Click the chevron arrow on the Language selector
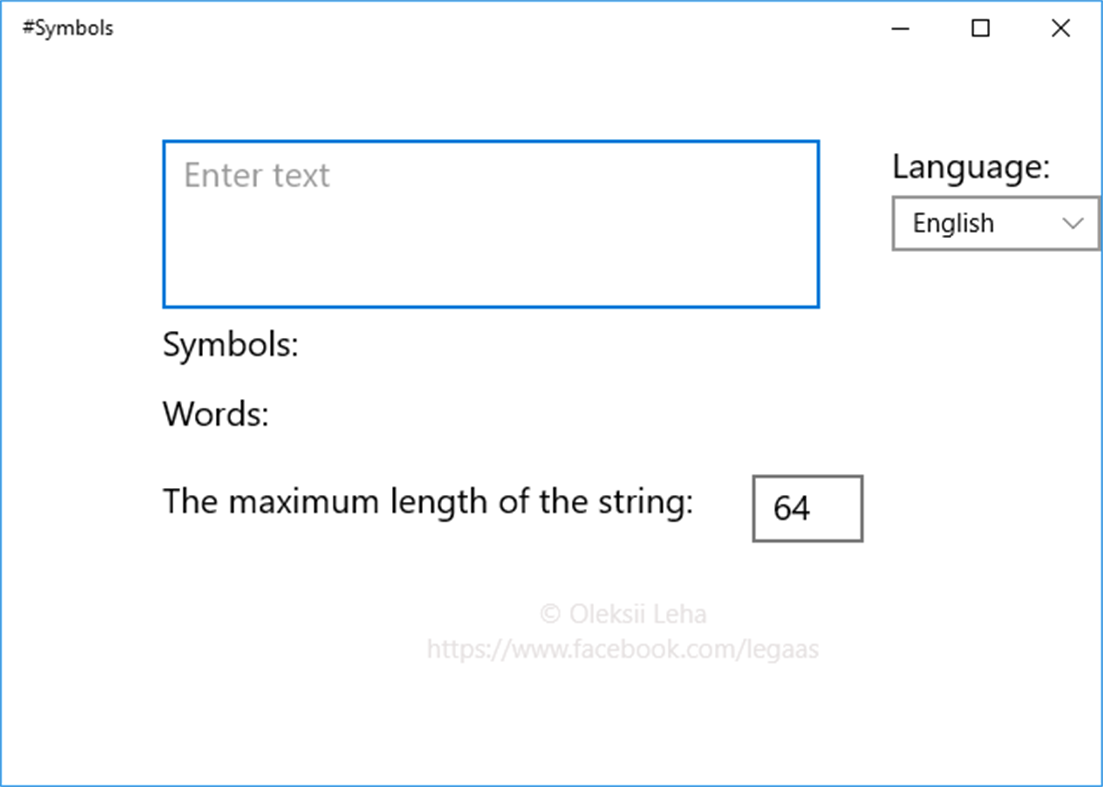 1073,223
